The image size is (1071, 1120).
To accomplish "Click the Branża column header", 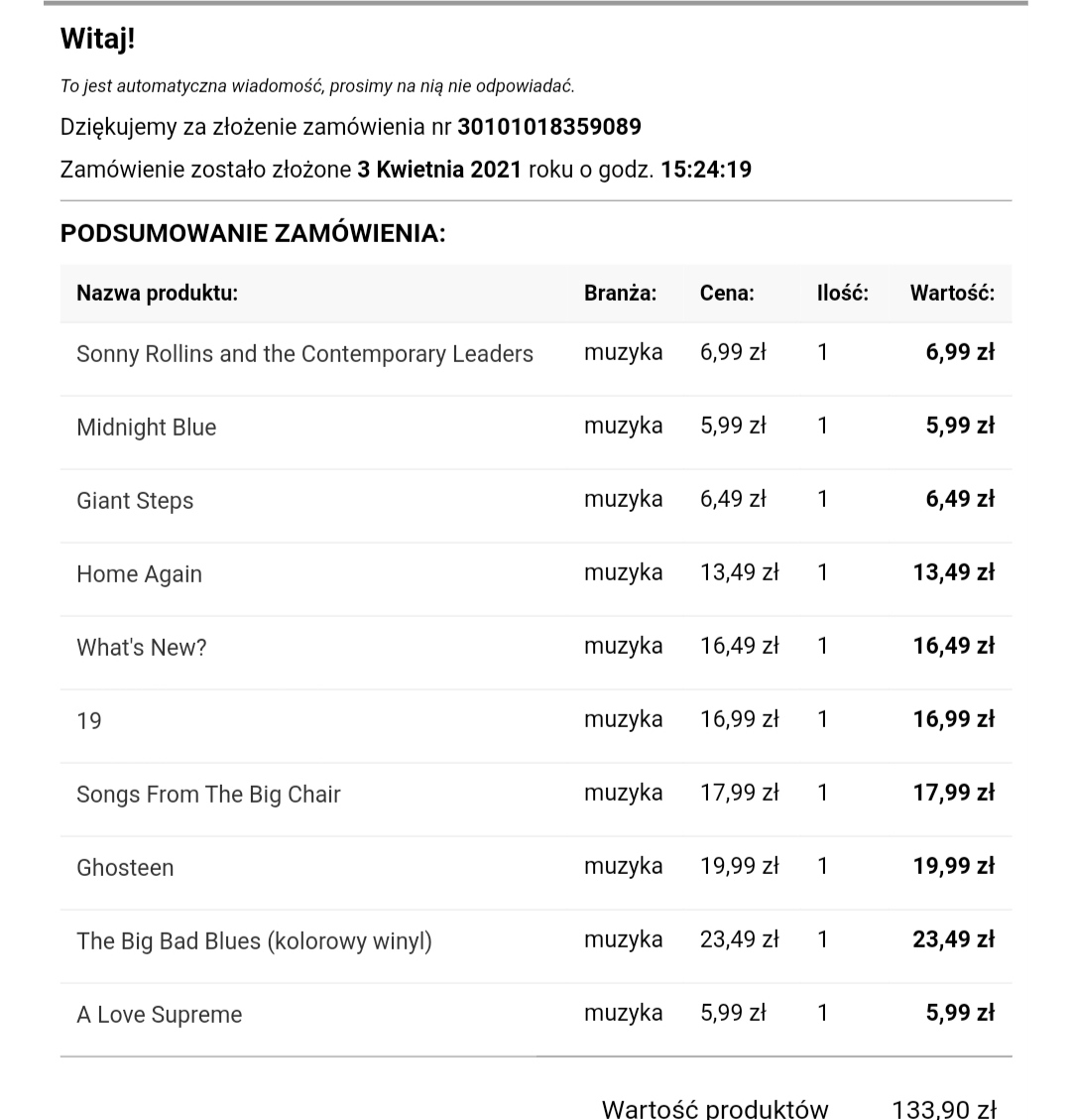I will 620,293.
